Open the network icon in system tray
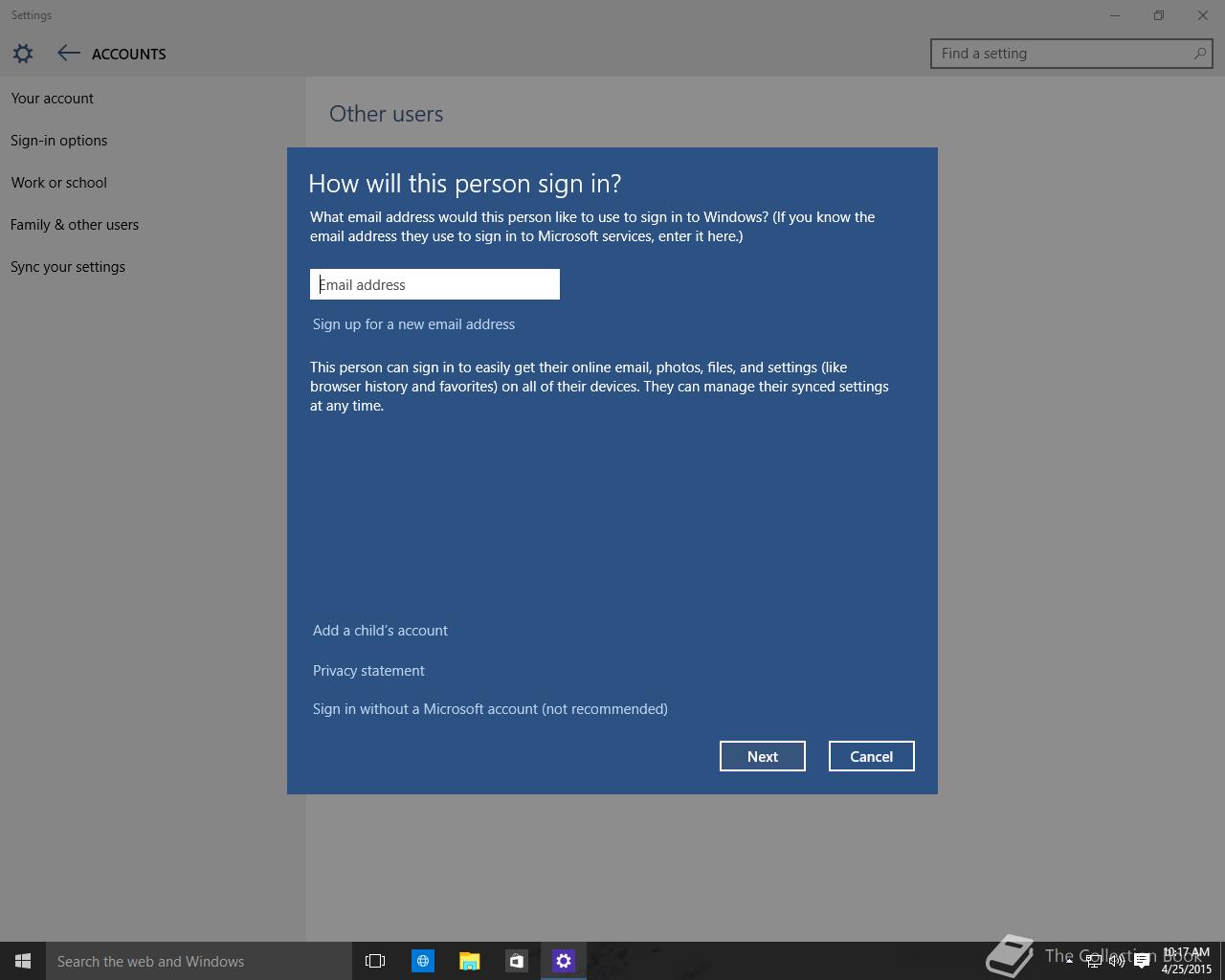This screenshot has height=980, width=1225. pyautogui.click(x=1093, y=961)
